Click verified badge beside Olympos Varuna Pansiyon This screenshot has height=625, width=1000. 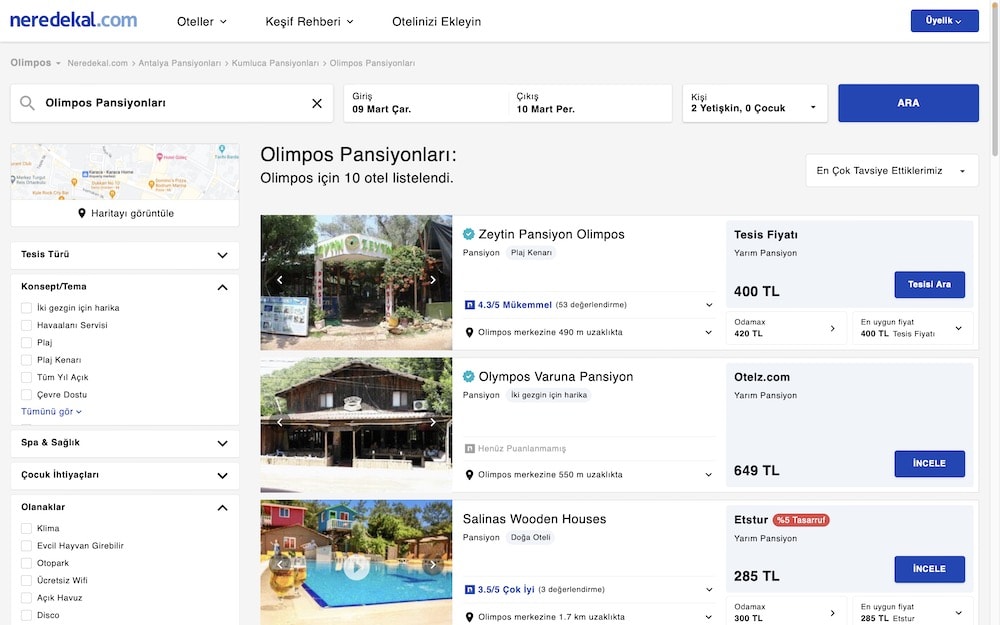469,377
